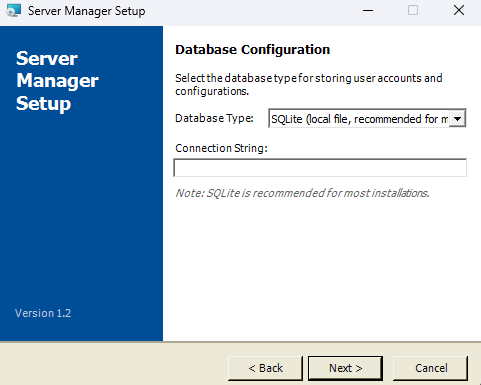Viewport: 481px width, 385px height.
Task: Click the sidebar Server Manager Setup title
Action: (57, 81)
